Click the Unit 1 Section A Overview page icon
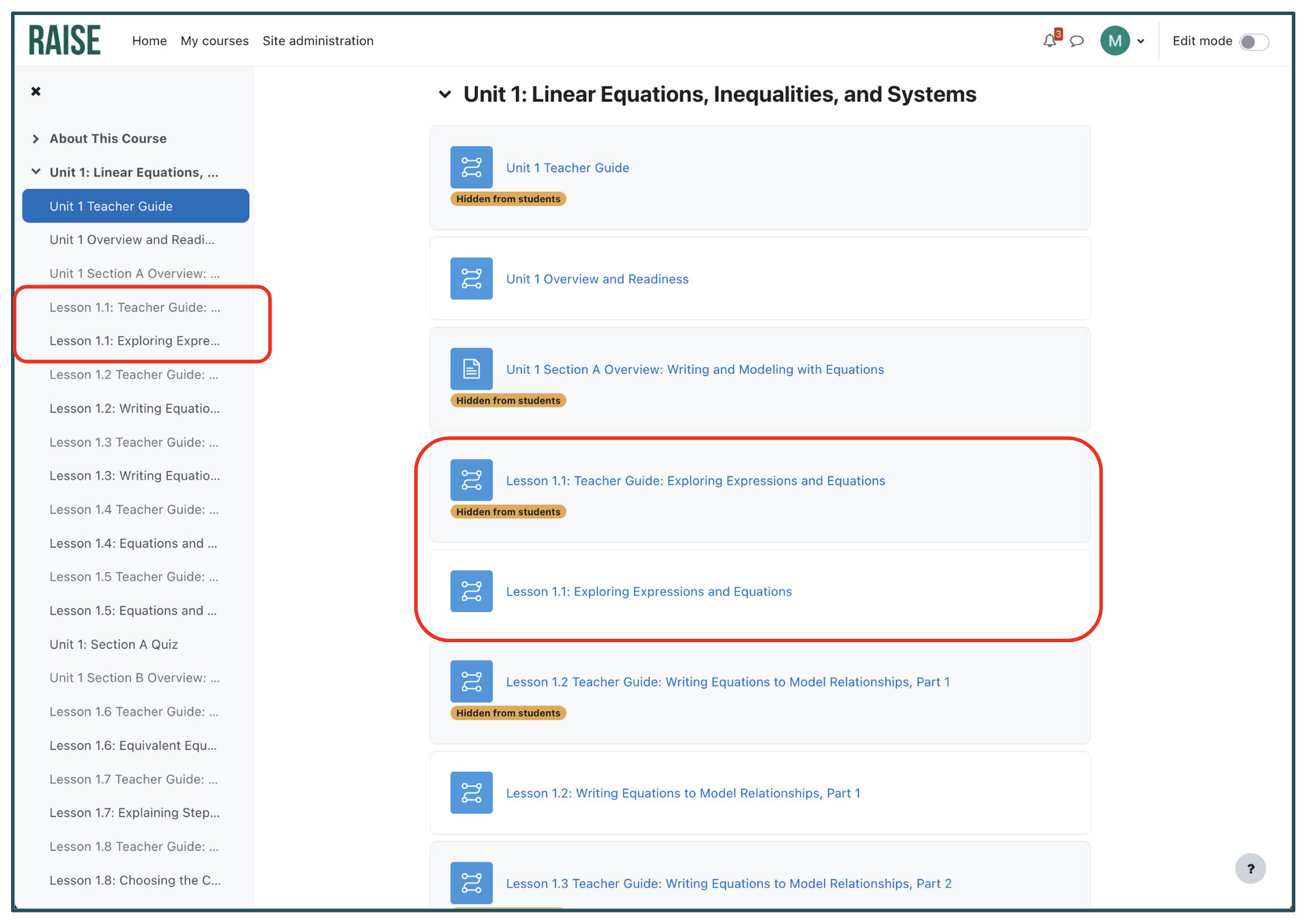This screenshot has height=924, width=1309. pos(471,369)
